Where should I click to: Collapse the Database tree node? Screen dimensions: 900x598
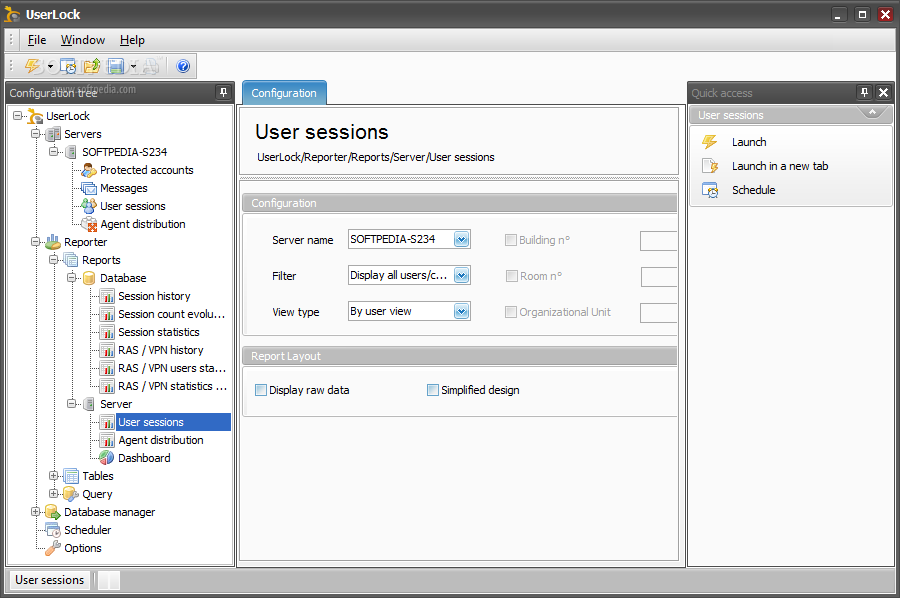pos(72,278)
